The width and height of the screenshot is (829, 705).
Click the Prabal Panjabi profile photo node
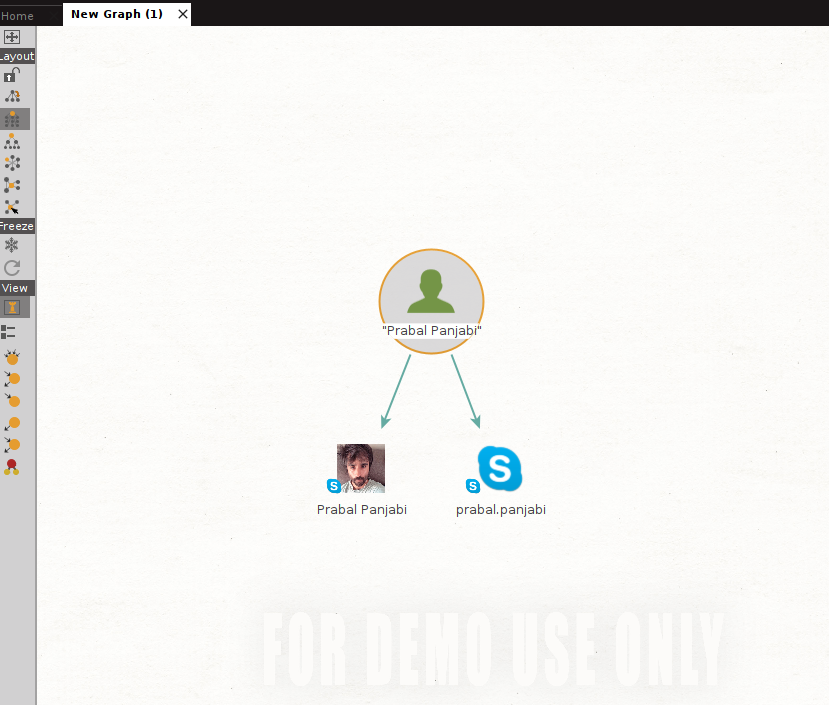click(361, 468)
